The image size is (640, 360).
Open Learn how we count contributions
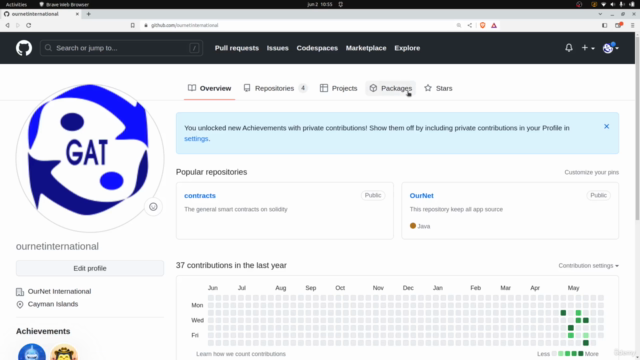[x=241, y=354]
